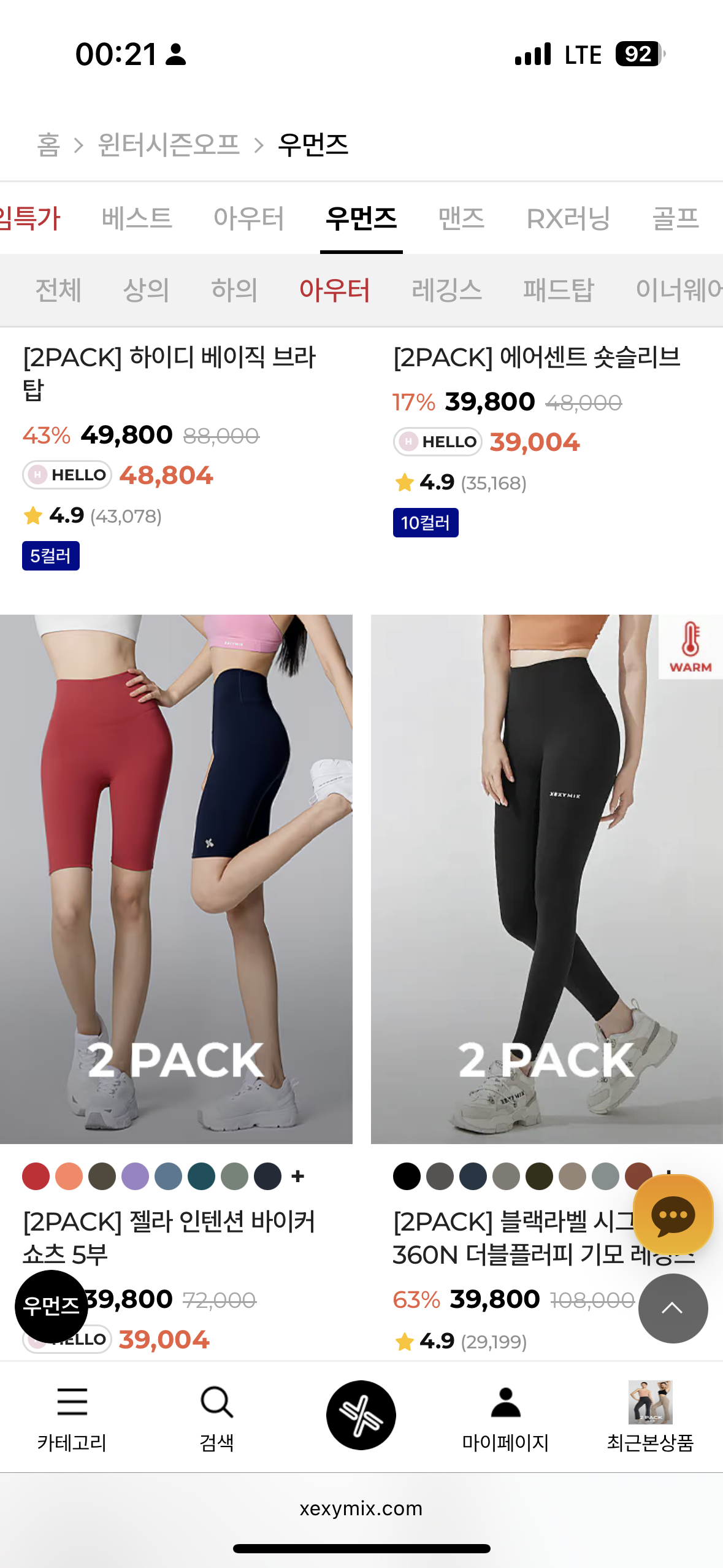
Task: Select the 전체 subcategory filter
Action: tap(58, 290)
